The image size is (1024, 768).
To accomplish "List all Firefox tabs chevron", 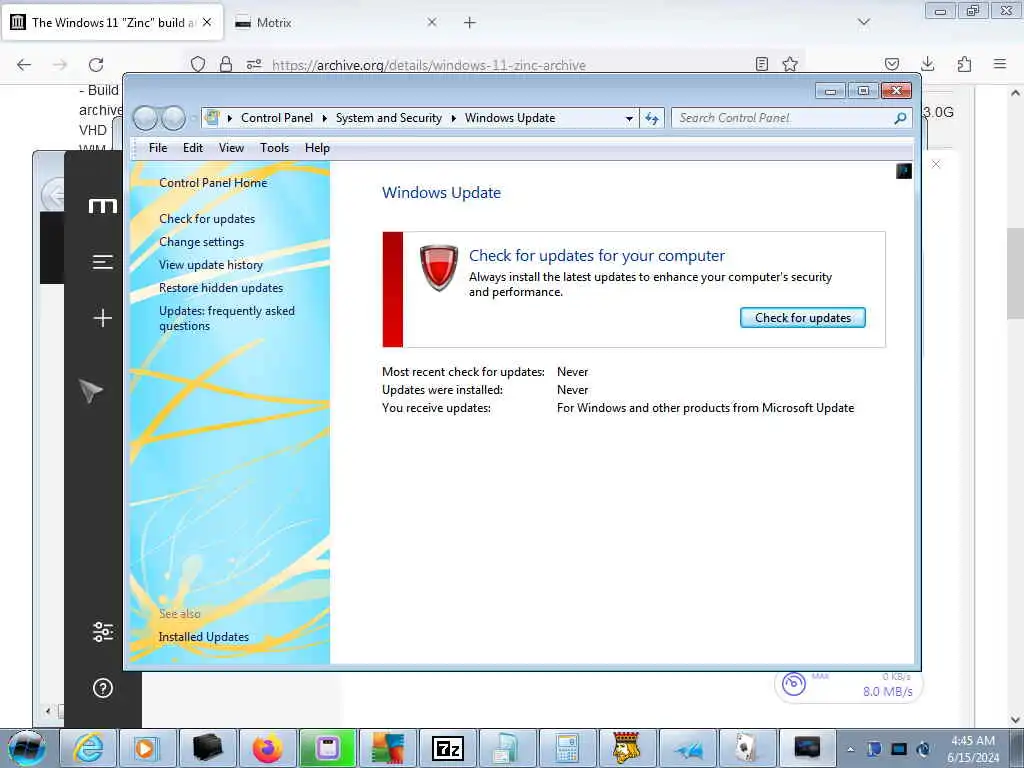I will pos(863,22).
